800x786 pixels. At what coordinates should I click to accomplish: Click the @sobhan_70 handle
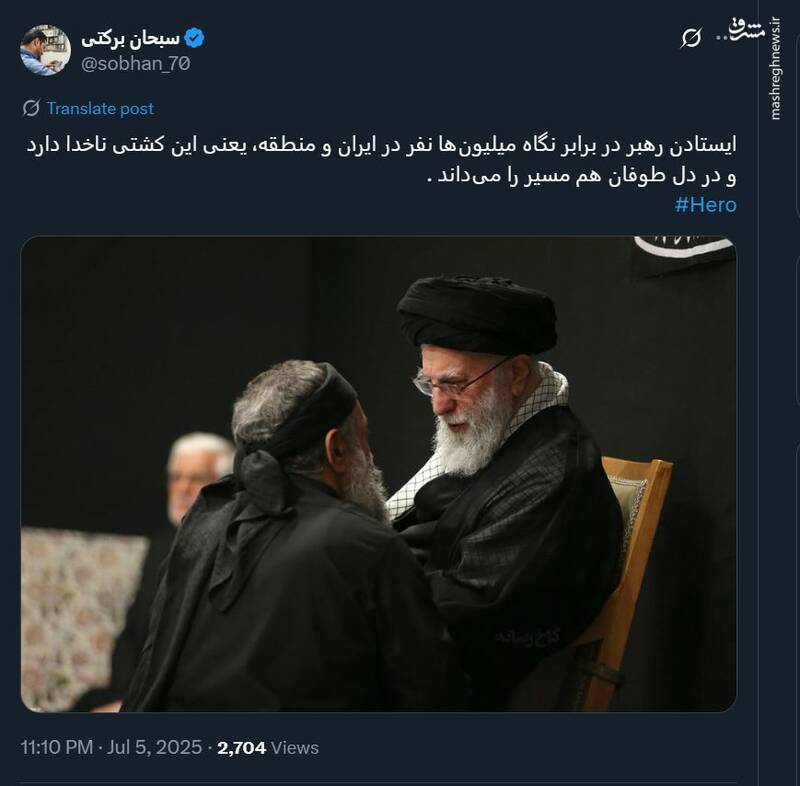[x=136, y=64]
